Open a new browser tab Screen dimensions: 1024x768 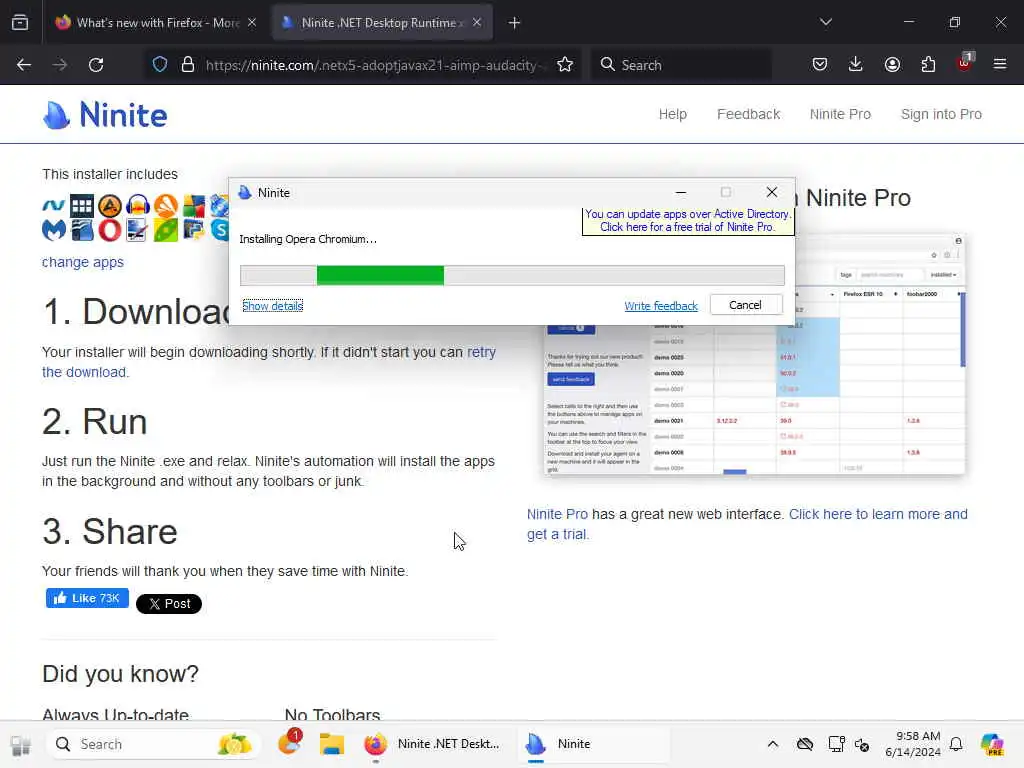(x=515, y=23)
